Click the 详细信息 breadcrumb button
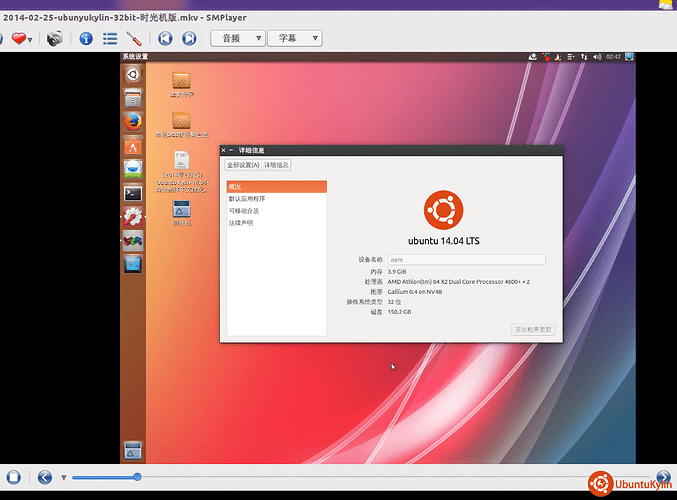 [x=276, y=165]
